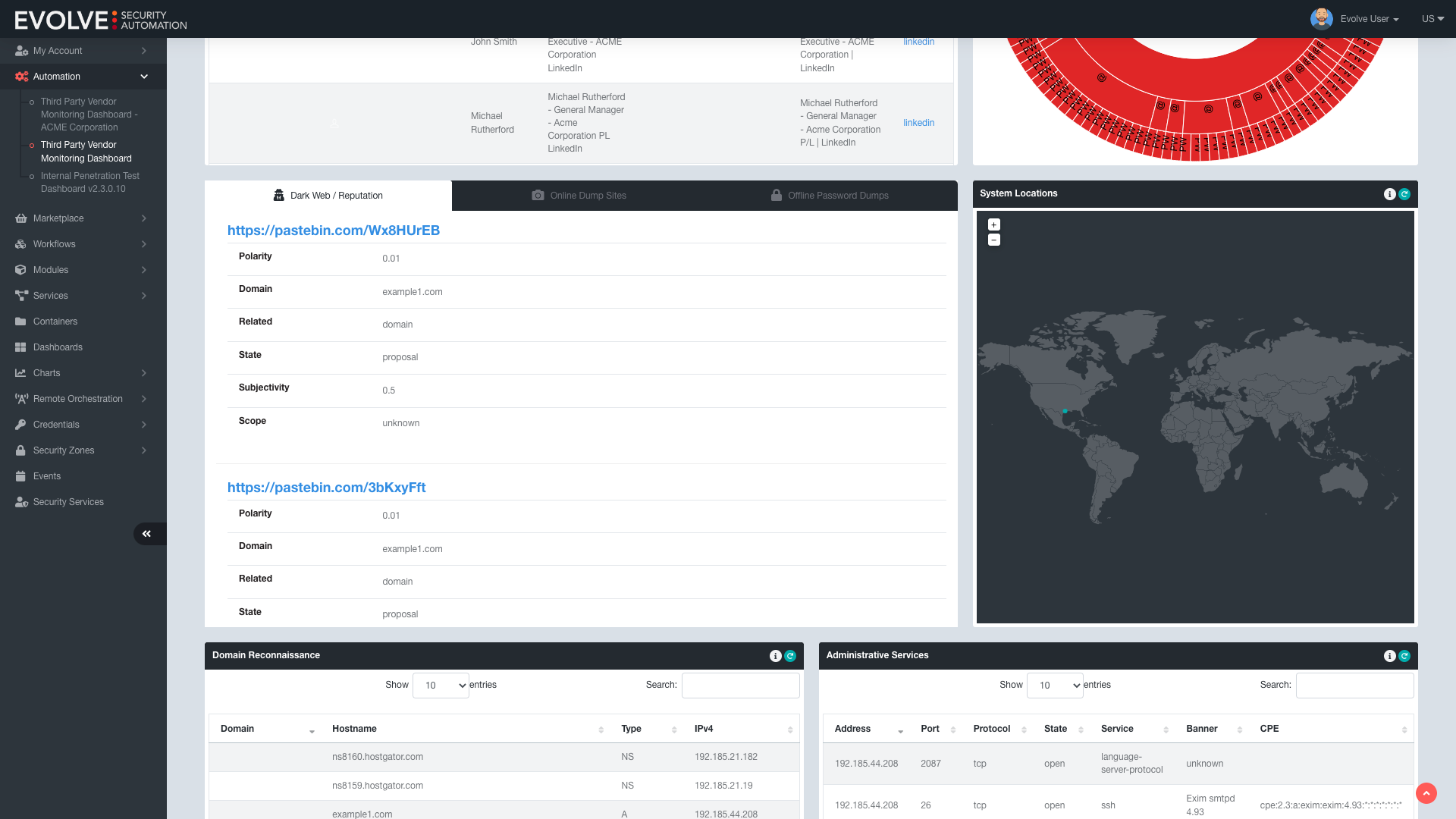Click the Administrative Services search field
The image size is (1456, 819).
click(x=1354, y=686)
